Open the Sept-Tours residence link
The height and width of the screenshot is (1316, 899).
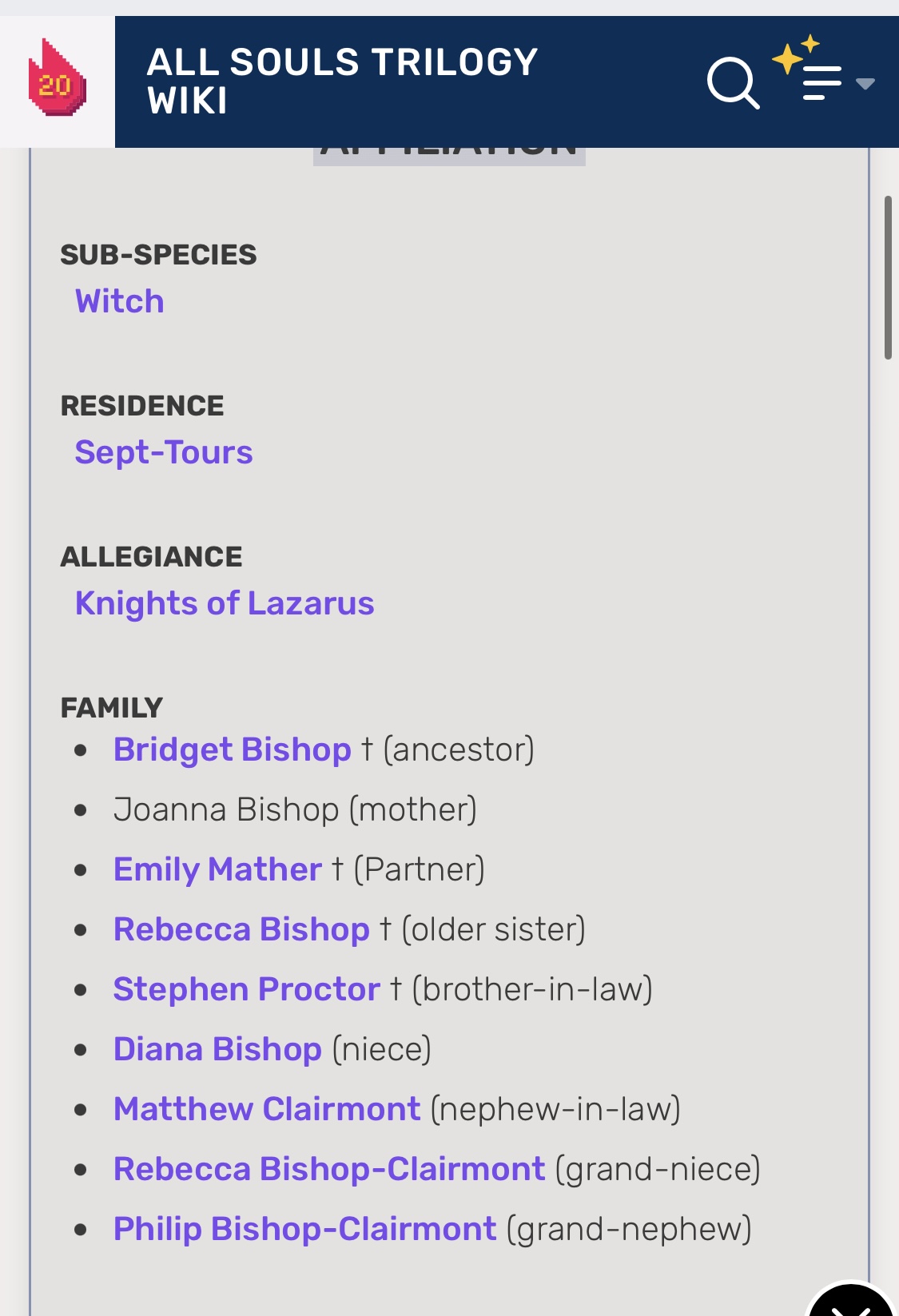coord(164,452)
